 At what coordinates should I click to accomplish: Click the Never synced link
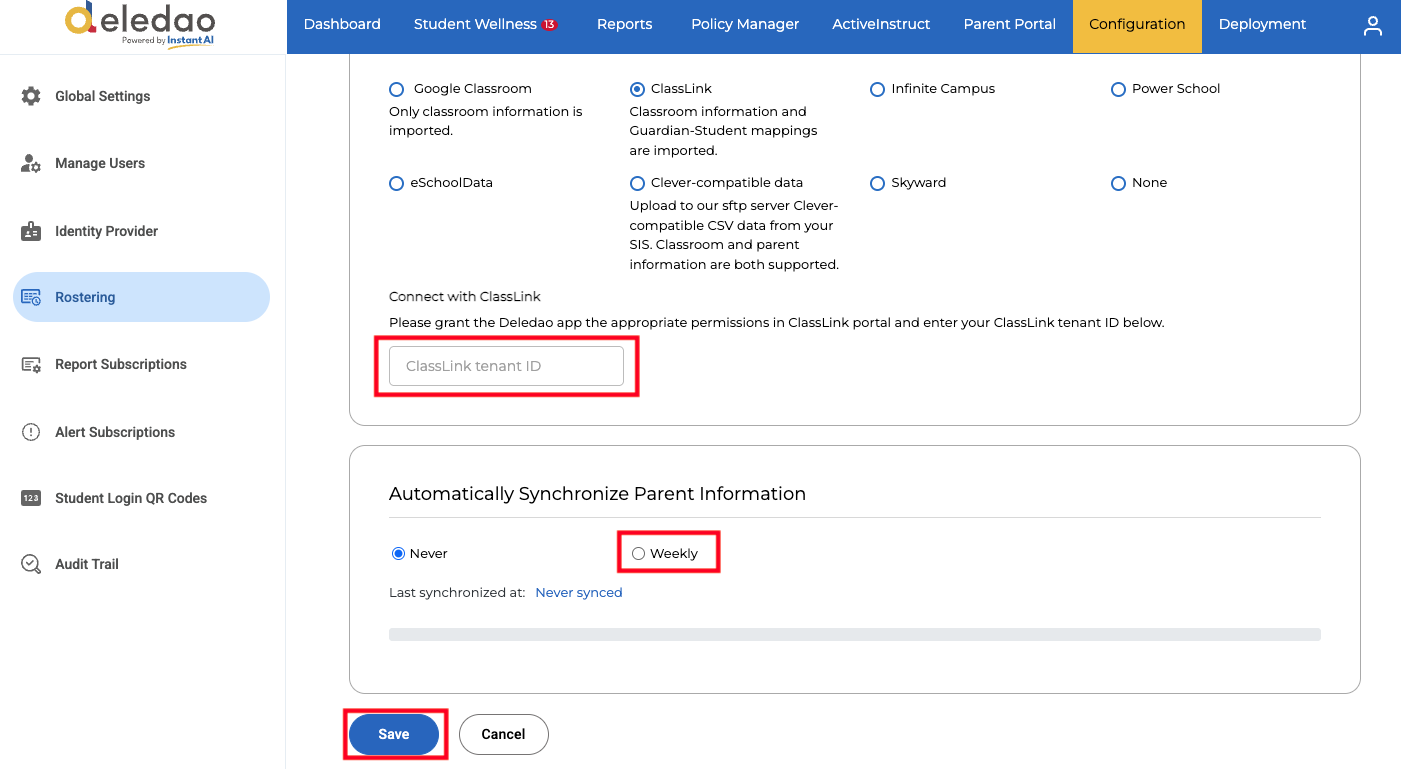(579, 593)
